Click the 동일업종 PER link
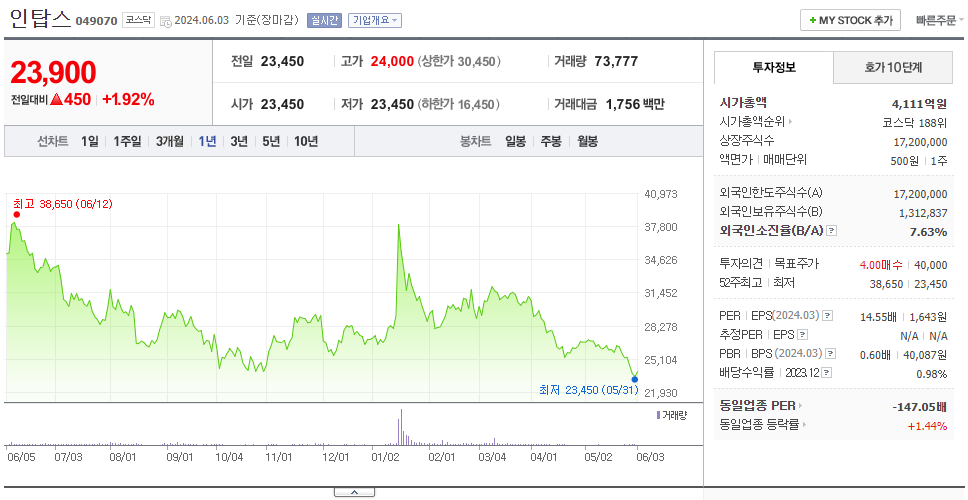The height and width of the screenshot is (500, 968). point(757,406)
